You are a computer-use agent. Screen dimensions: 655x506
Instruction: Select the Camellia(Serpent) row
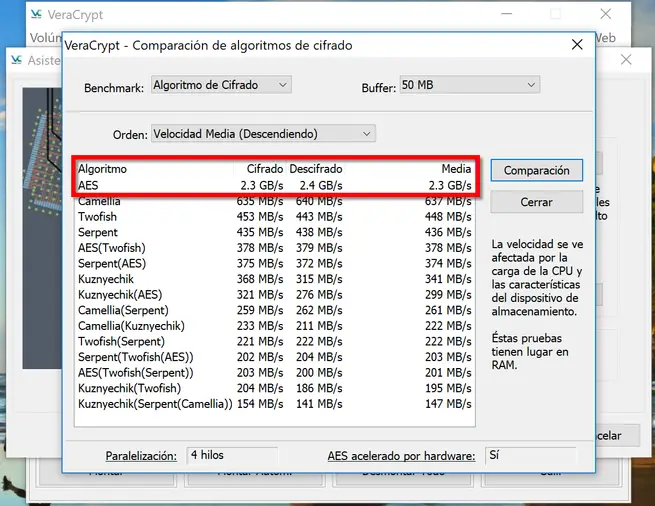click(274, 310)
